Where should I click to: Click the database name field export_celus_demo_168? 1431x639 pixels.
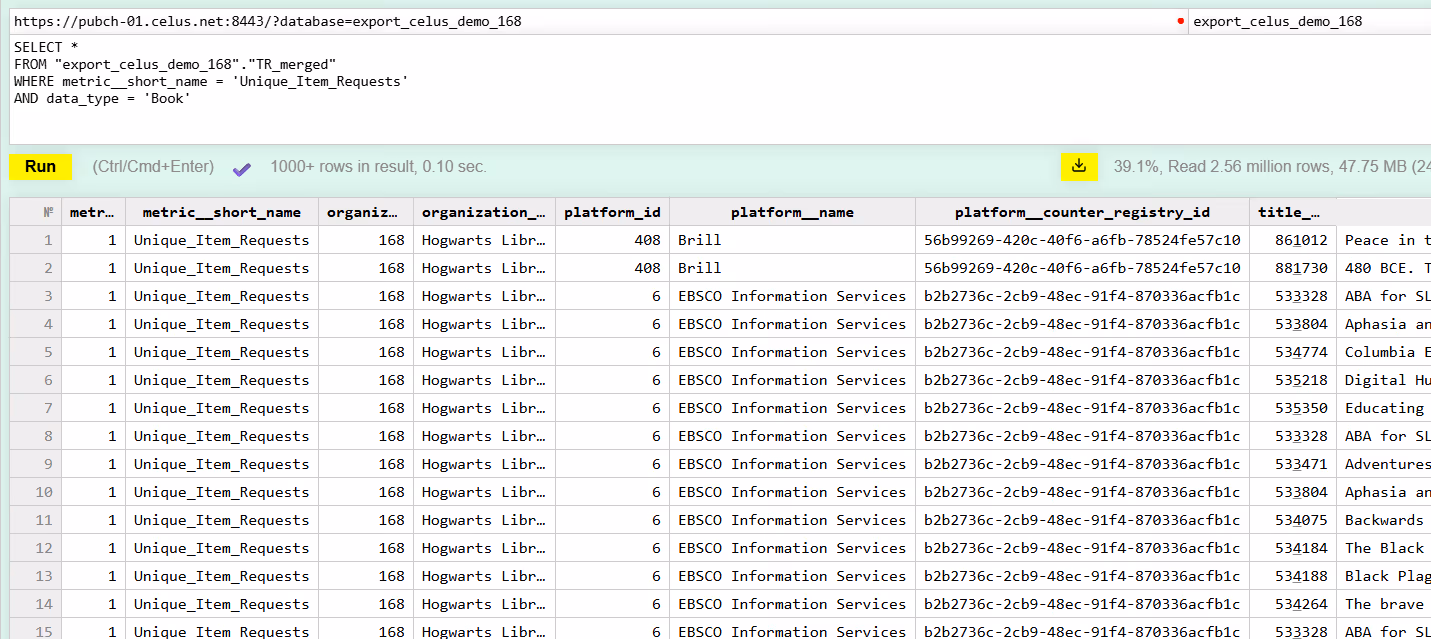pos(1310,21)
